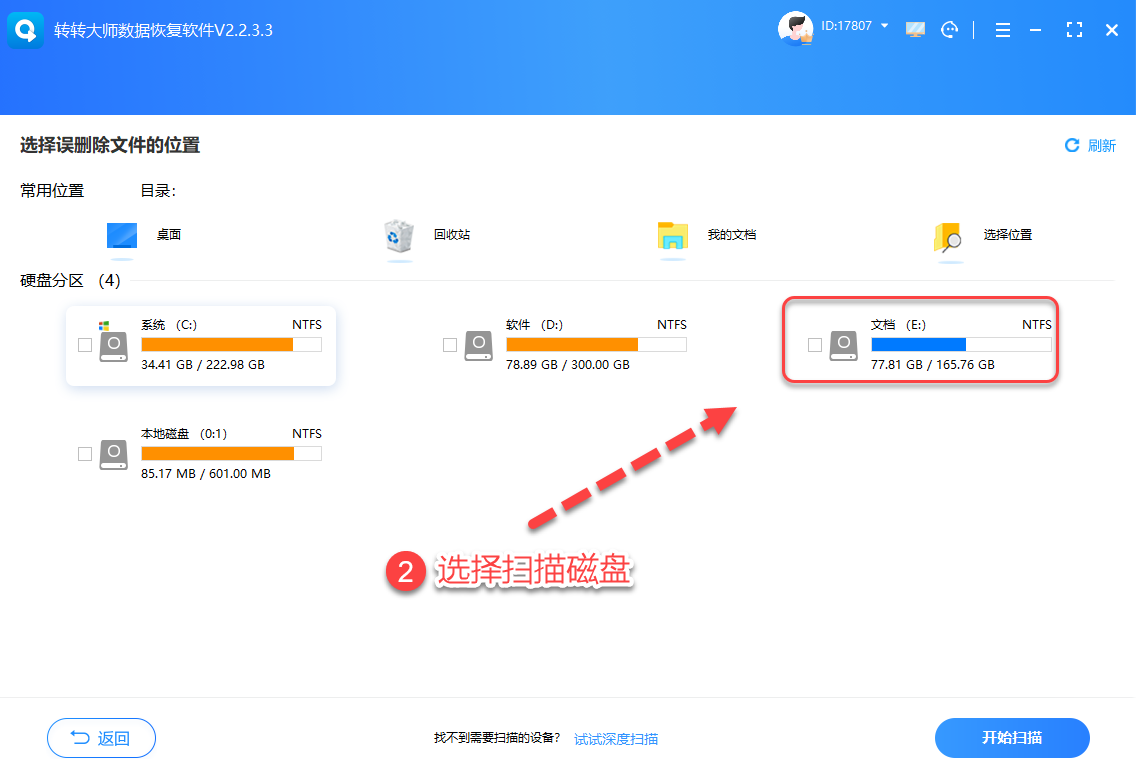Screen dimensions: 1136x778
Task: Open the 试试深度扫描 deep scan link
Action: tap(616, 739)
